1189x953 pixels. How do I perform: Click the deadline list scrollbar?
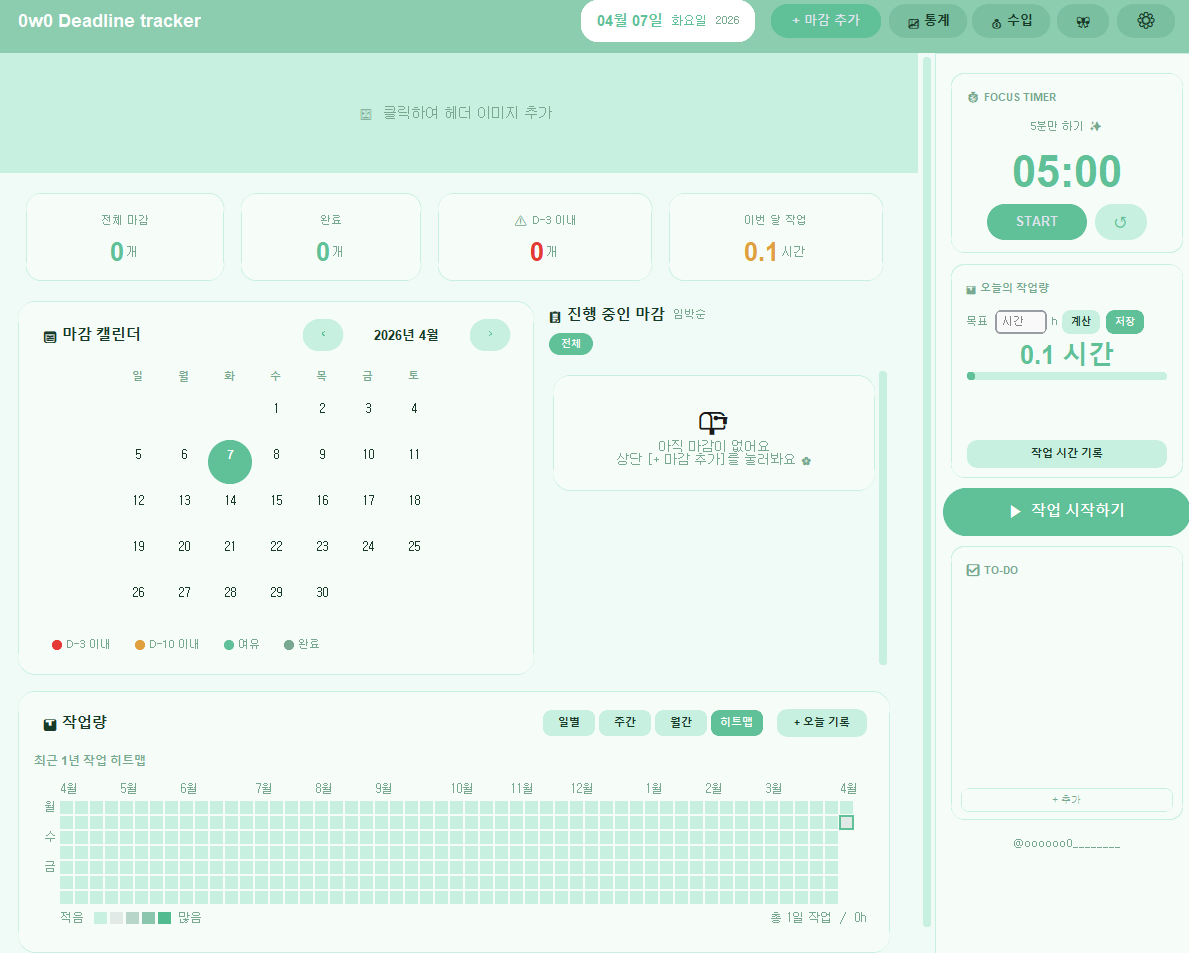[x=883, y=518]
